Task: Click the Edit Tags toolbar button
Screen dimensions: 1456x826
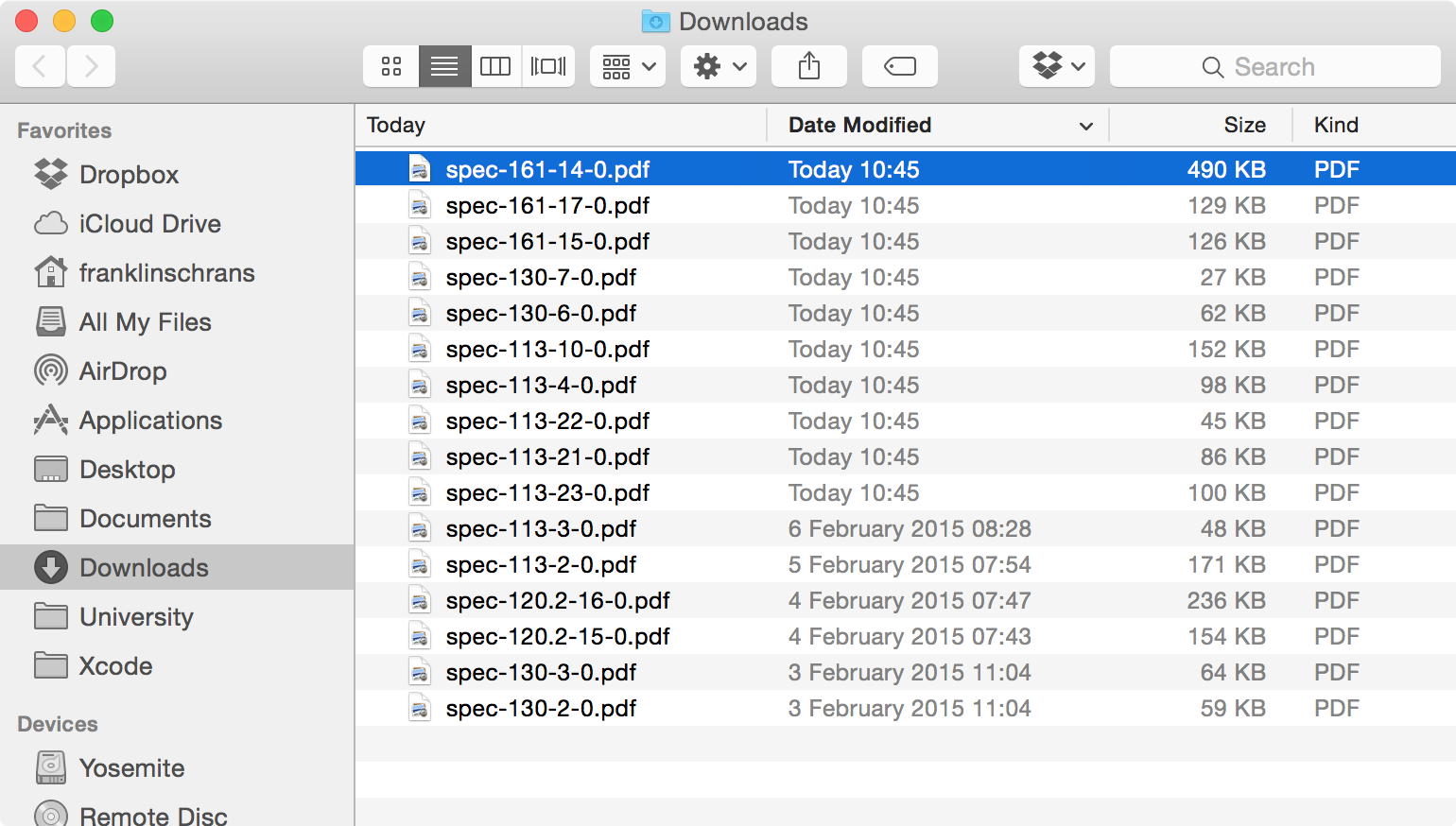Action: point(900,66)
